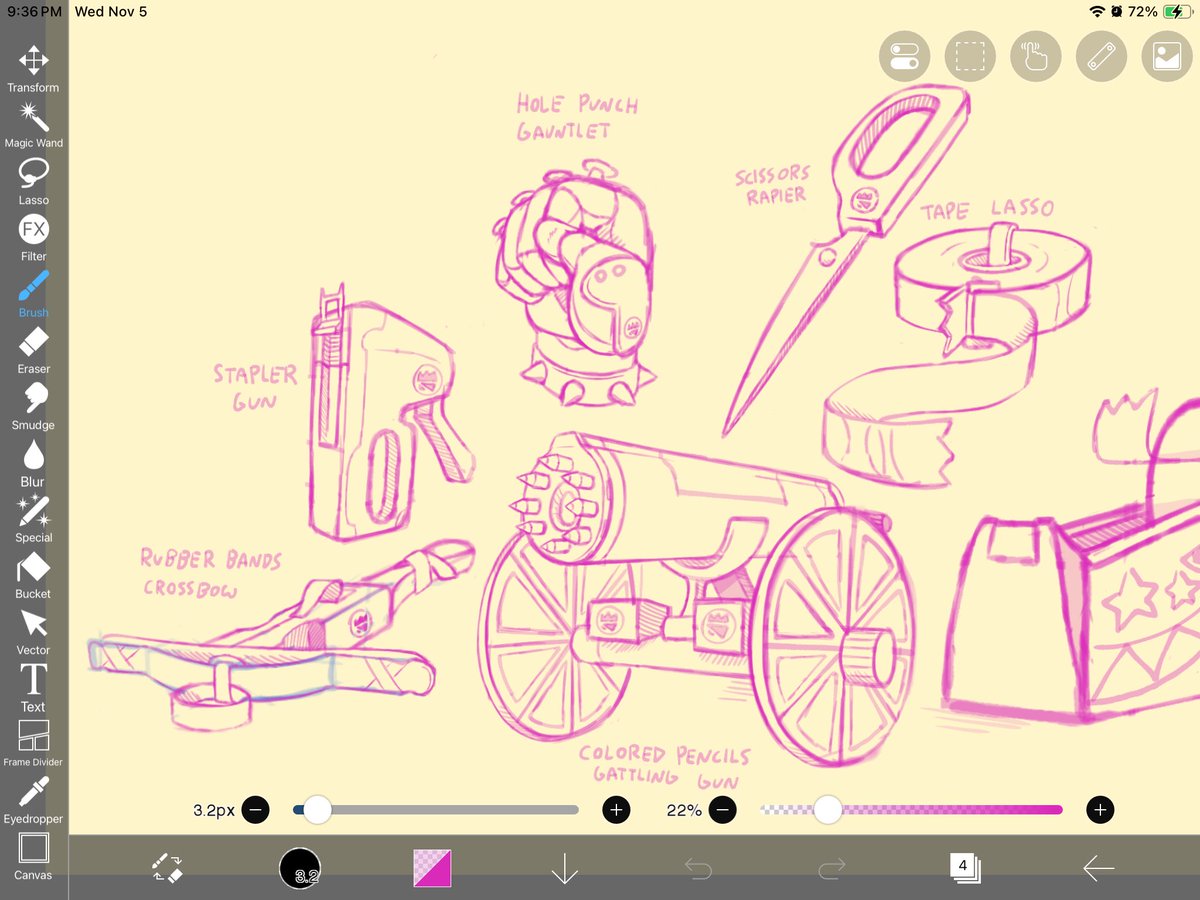1200x900 pixels.
Task: Tap the 9:36 PM clock
Action: click(x=34, y=12)
